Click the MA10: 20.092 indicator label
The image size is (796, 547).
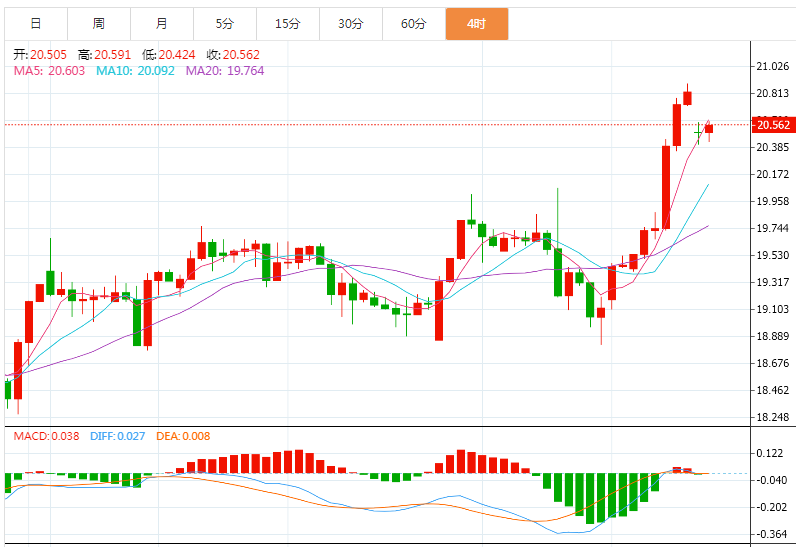pyautogui.click(x=136, y=71)
